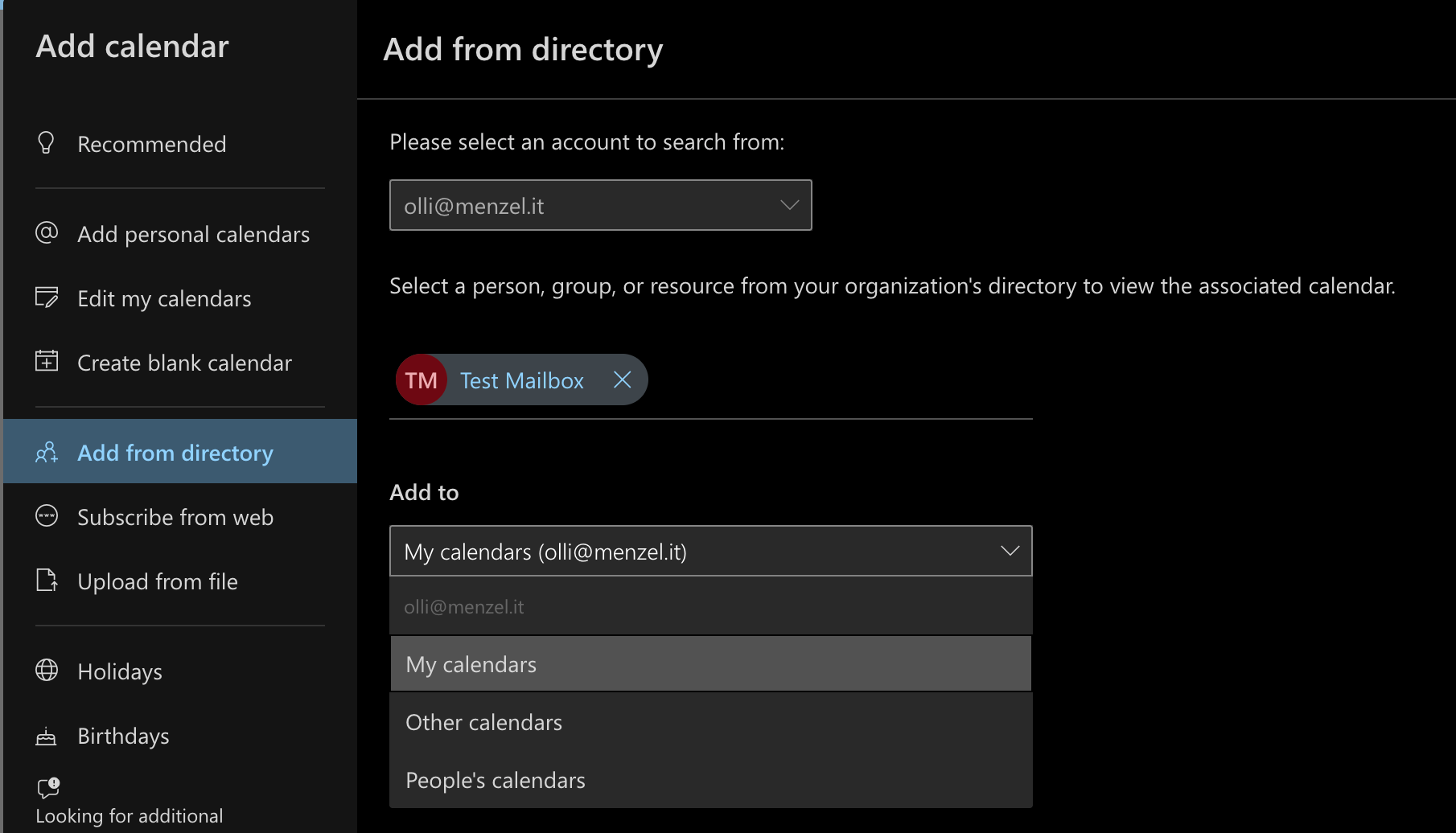Choose Other calendars from the list
This screenshot has height=833, width=1456.
(x=710, y=722)
